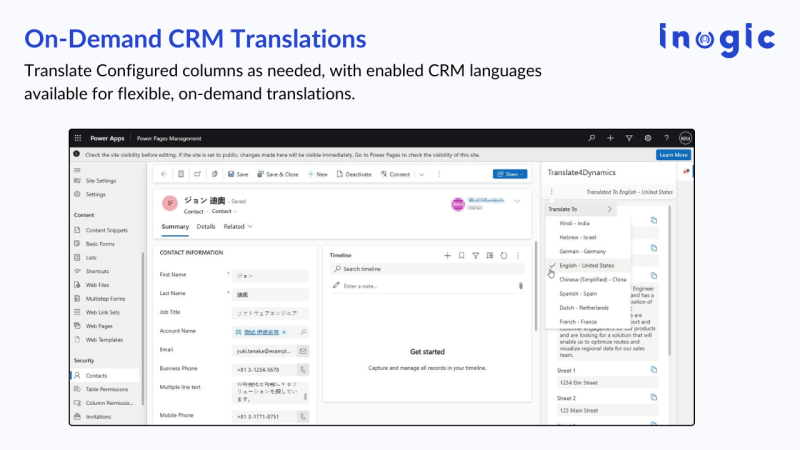Click the Share button
The height and width of the screenshot is (450, 800).
(510, 174)
